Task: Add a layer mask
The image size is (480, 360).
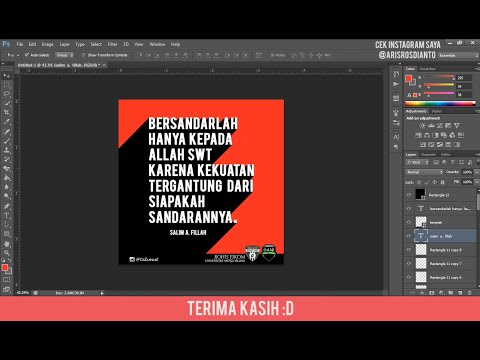Action: click(x=432, y=293)
